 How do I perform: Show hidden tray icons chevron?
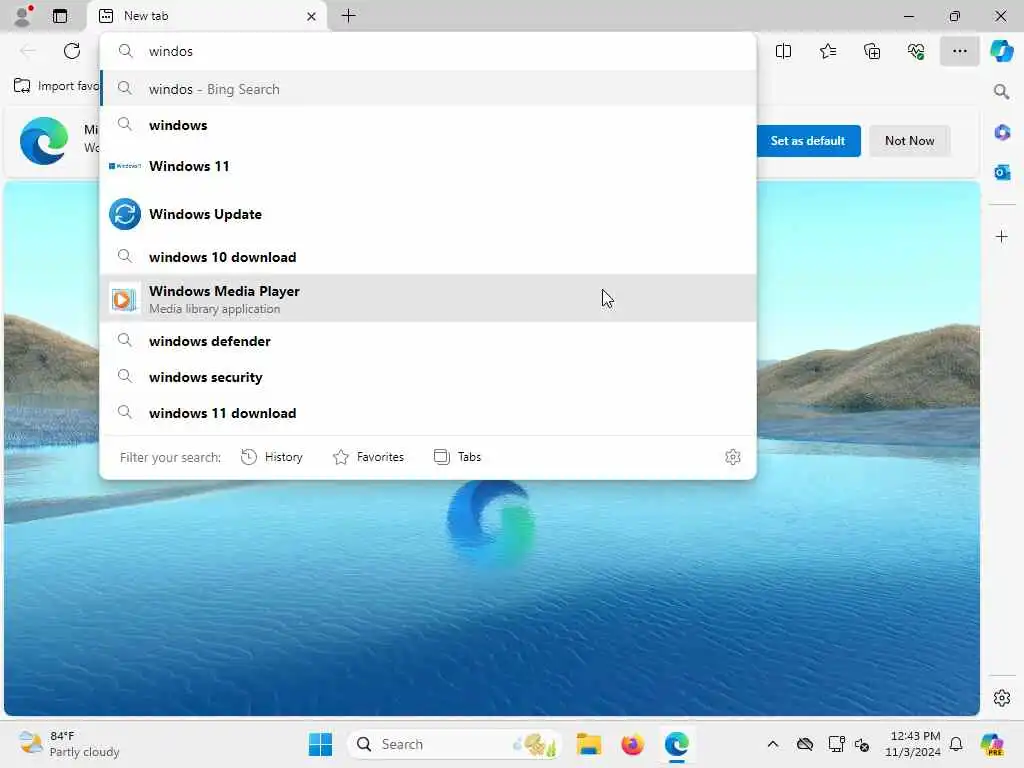click(773, 744)
